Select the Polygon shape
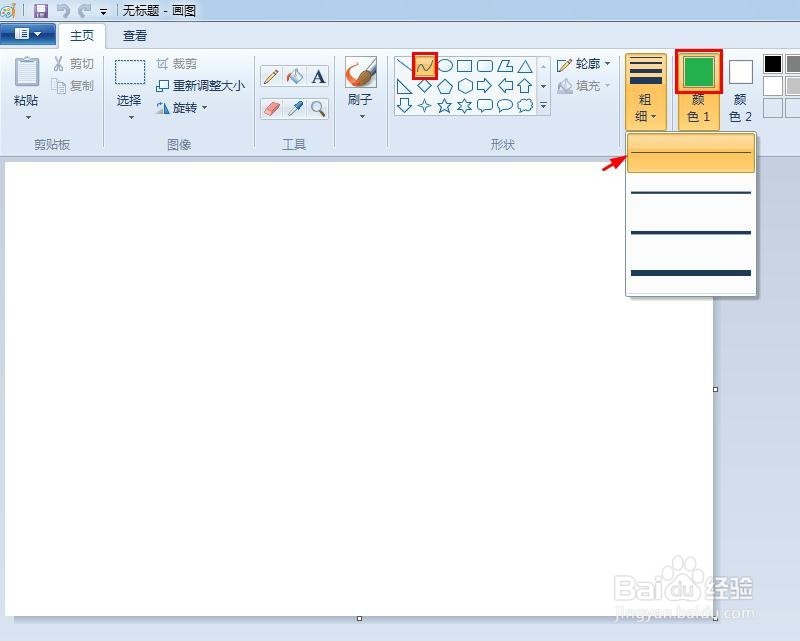This screenshot has width=800, height=641. [x=505, y=66]
